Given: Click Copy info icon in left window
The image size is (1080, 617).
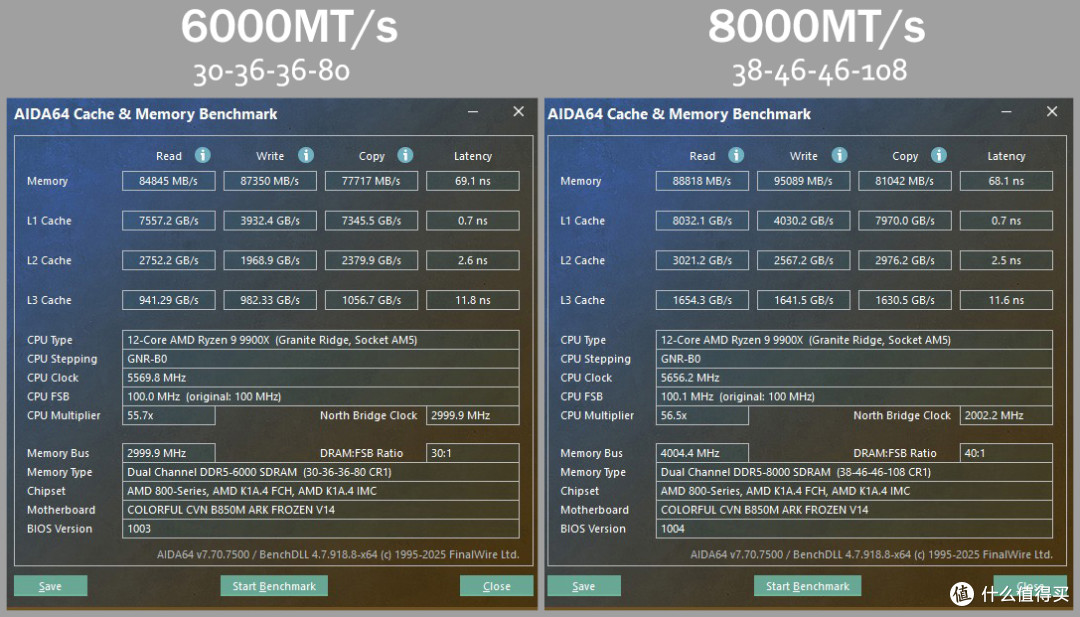Looking at the screenshot, I should (x=405, y=155).
